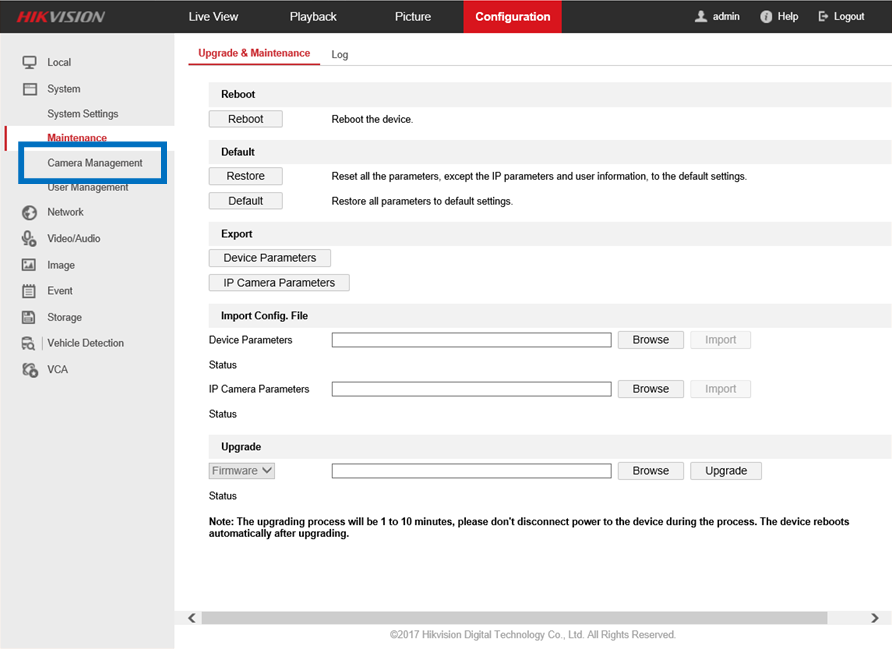The width and height of the screenshot is (892, 649).
Task: Click the horizontal scrollbar right arrow
Action: click(875, 619)
